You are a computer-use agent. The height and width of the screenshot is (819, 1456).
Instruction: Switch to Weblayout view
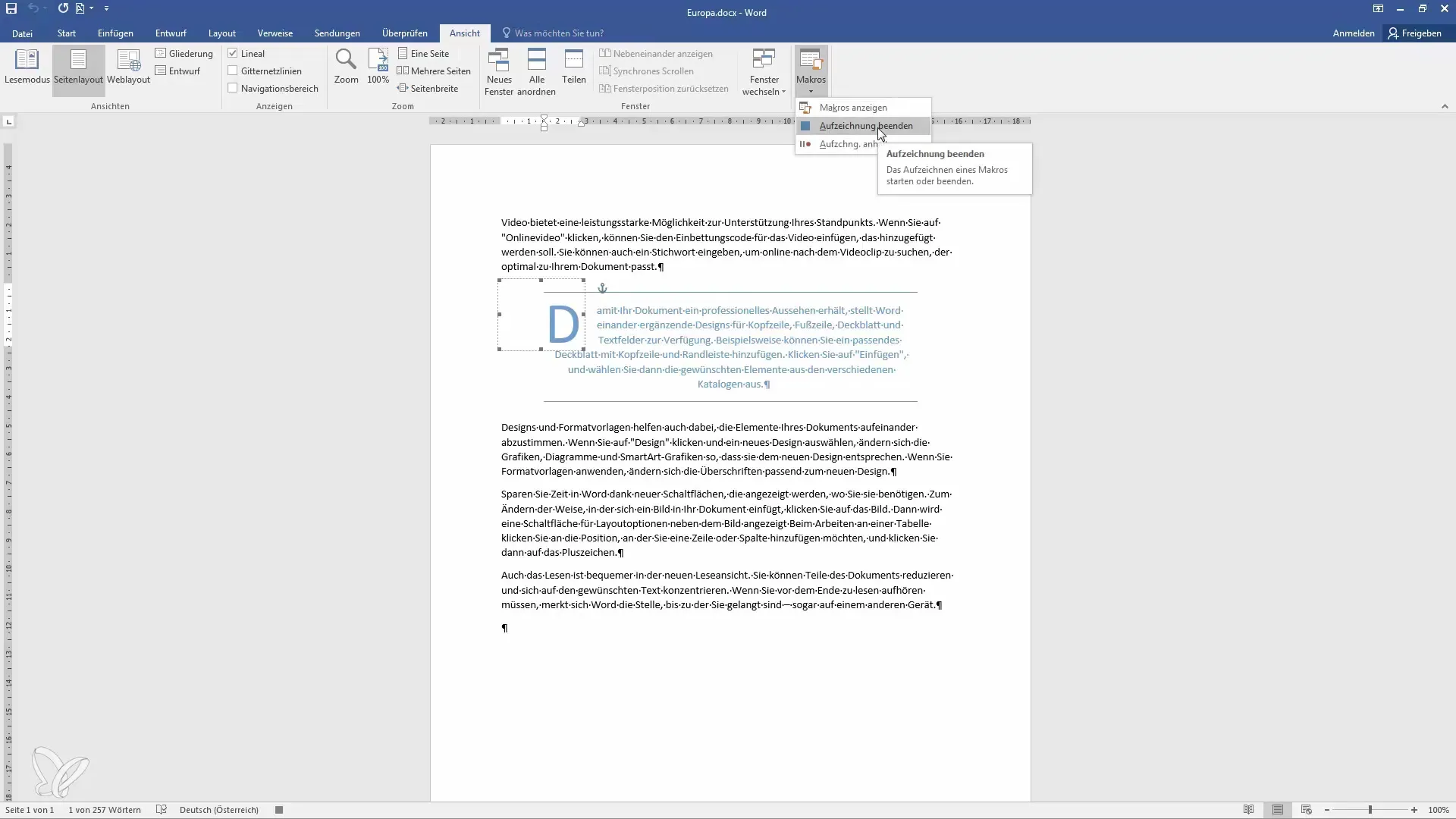pos(128,67)
